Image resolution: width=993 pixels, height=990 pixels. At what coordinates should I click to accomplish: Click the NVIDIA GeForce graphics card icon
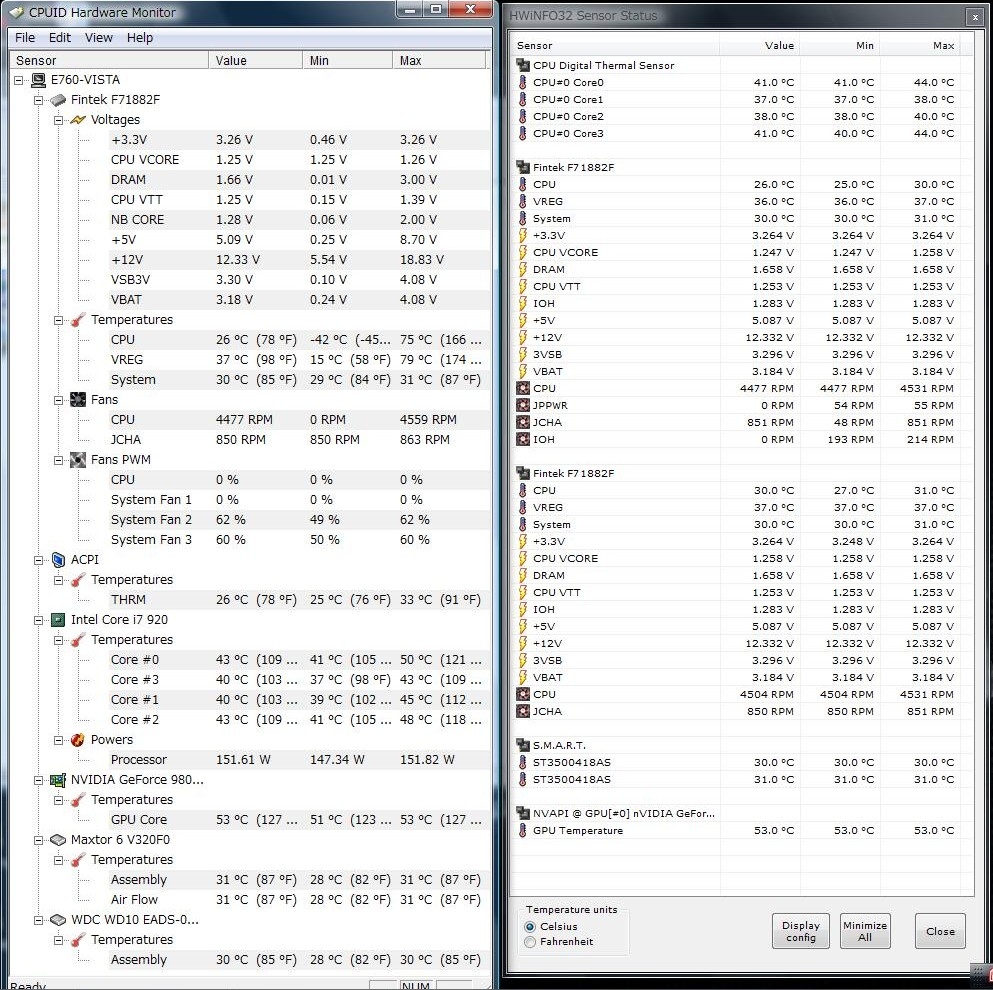click(58, 780)
